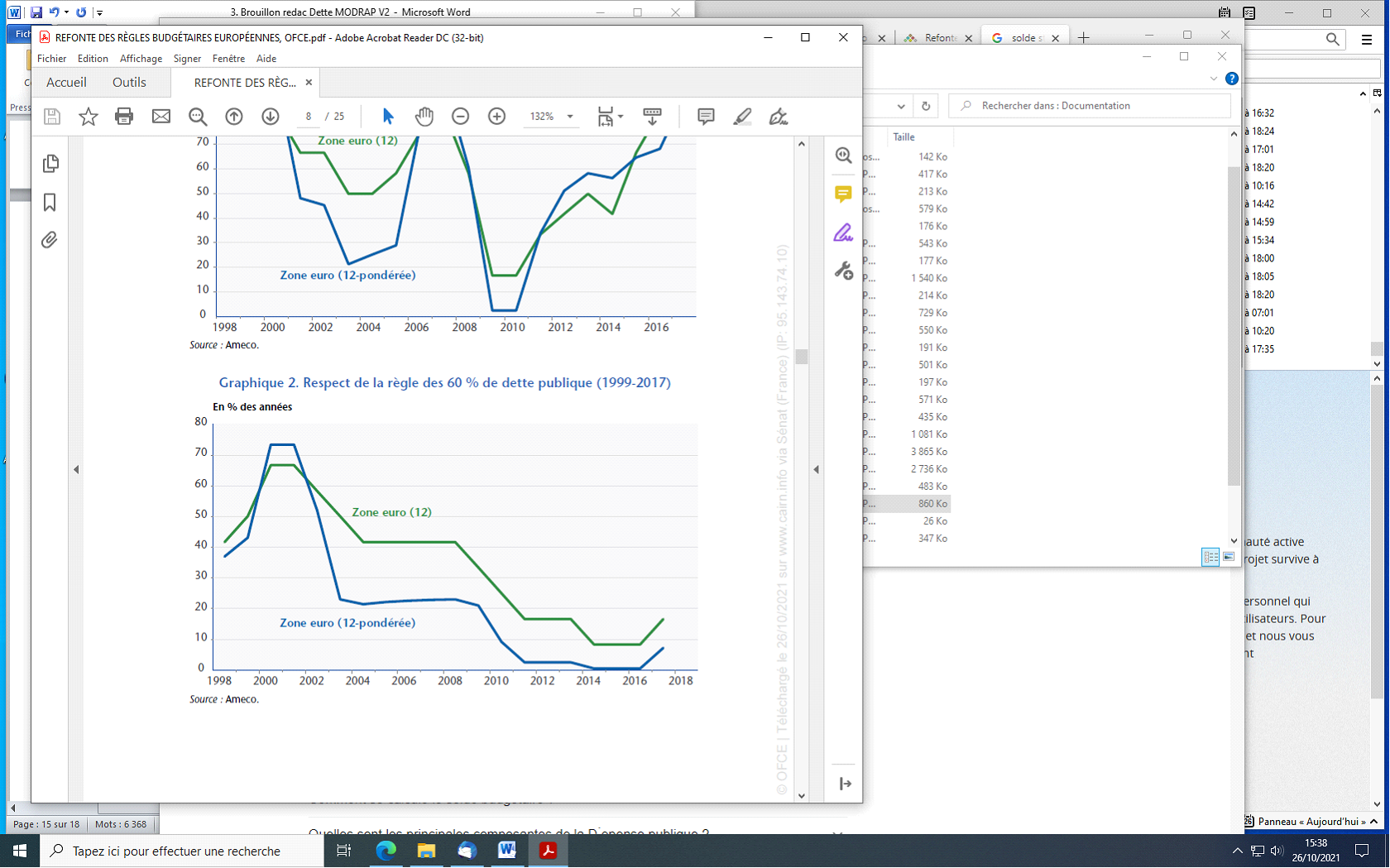The image size is (1390, 868).
Task: Go to next page arrow
Action: click(271, 117)
